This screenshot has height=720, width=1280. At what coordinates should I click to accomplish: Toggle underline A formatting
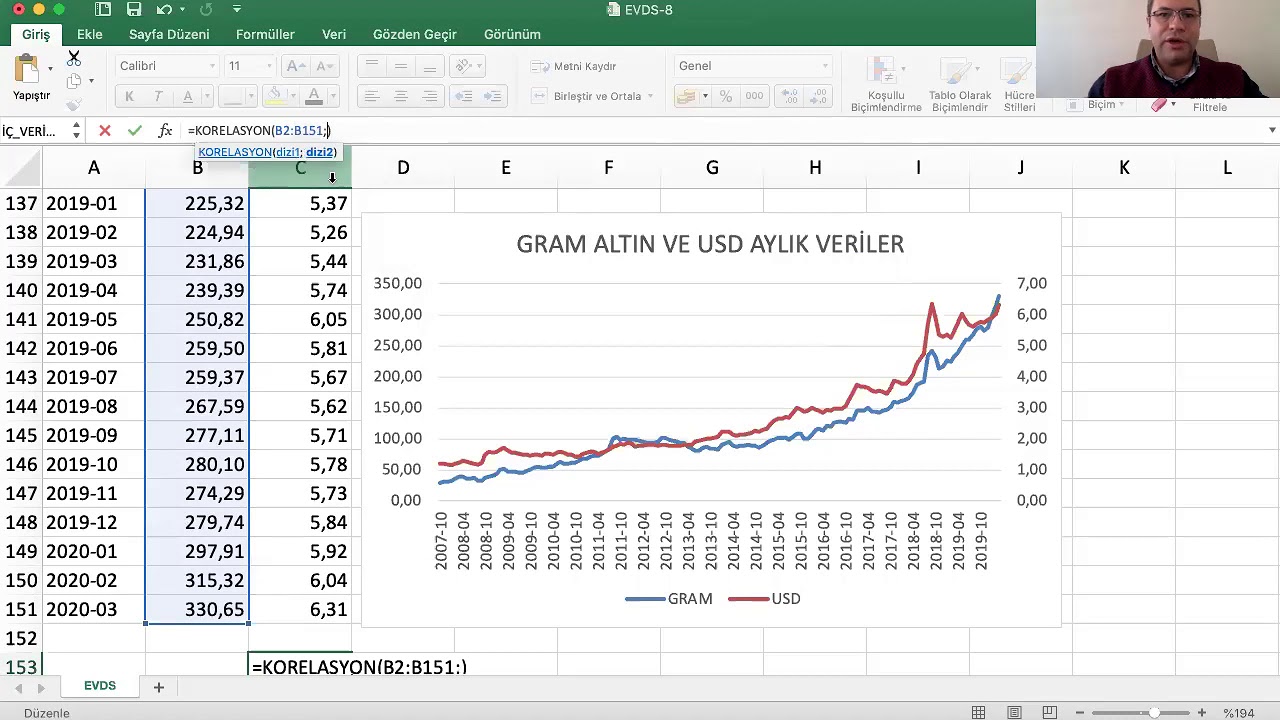pyautogui.click(x=187, y=96)
